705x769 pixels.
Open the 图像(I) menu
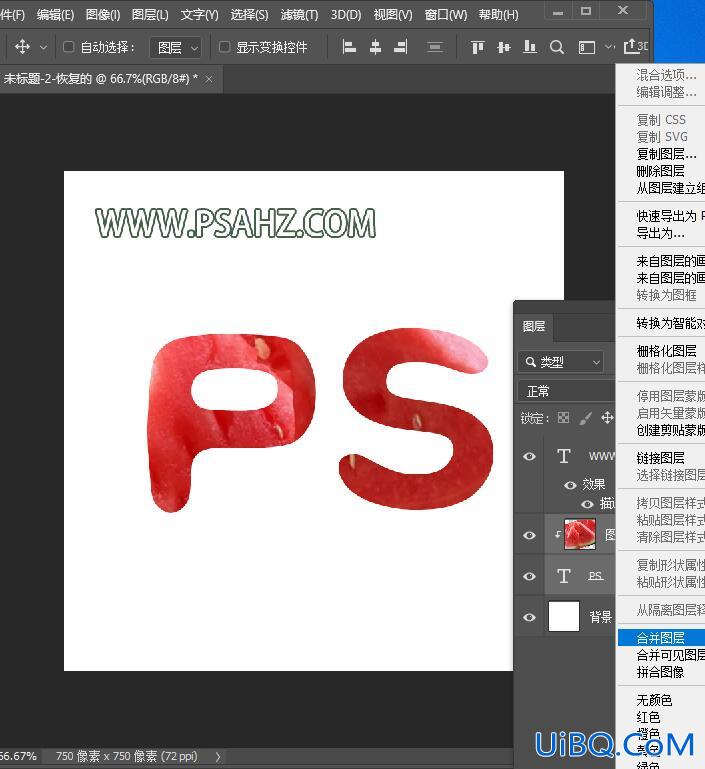tap(102, 15)
